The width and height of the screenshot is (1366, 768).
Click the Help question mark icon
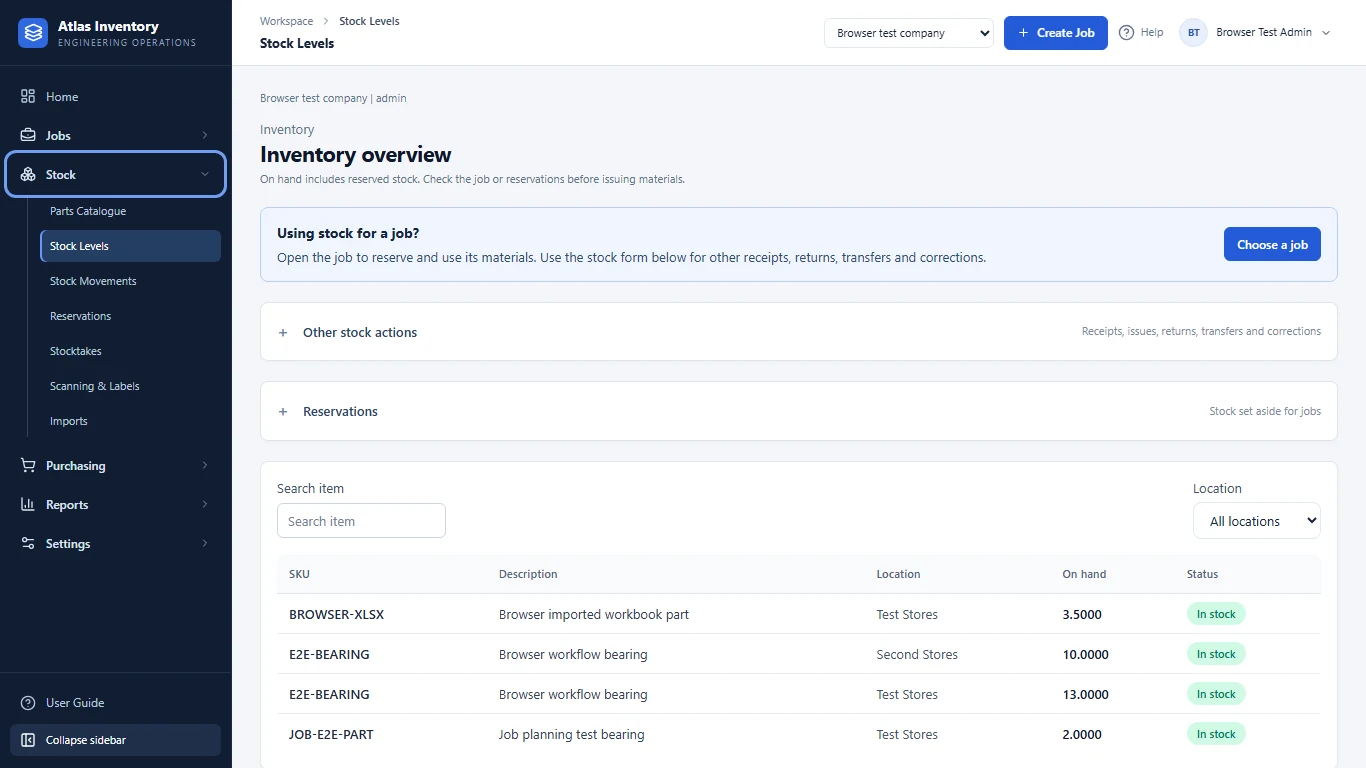coord(1127,33)
